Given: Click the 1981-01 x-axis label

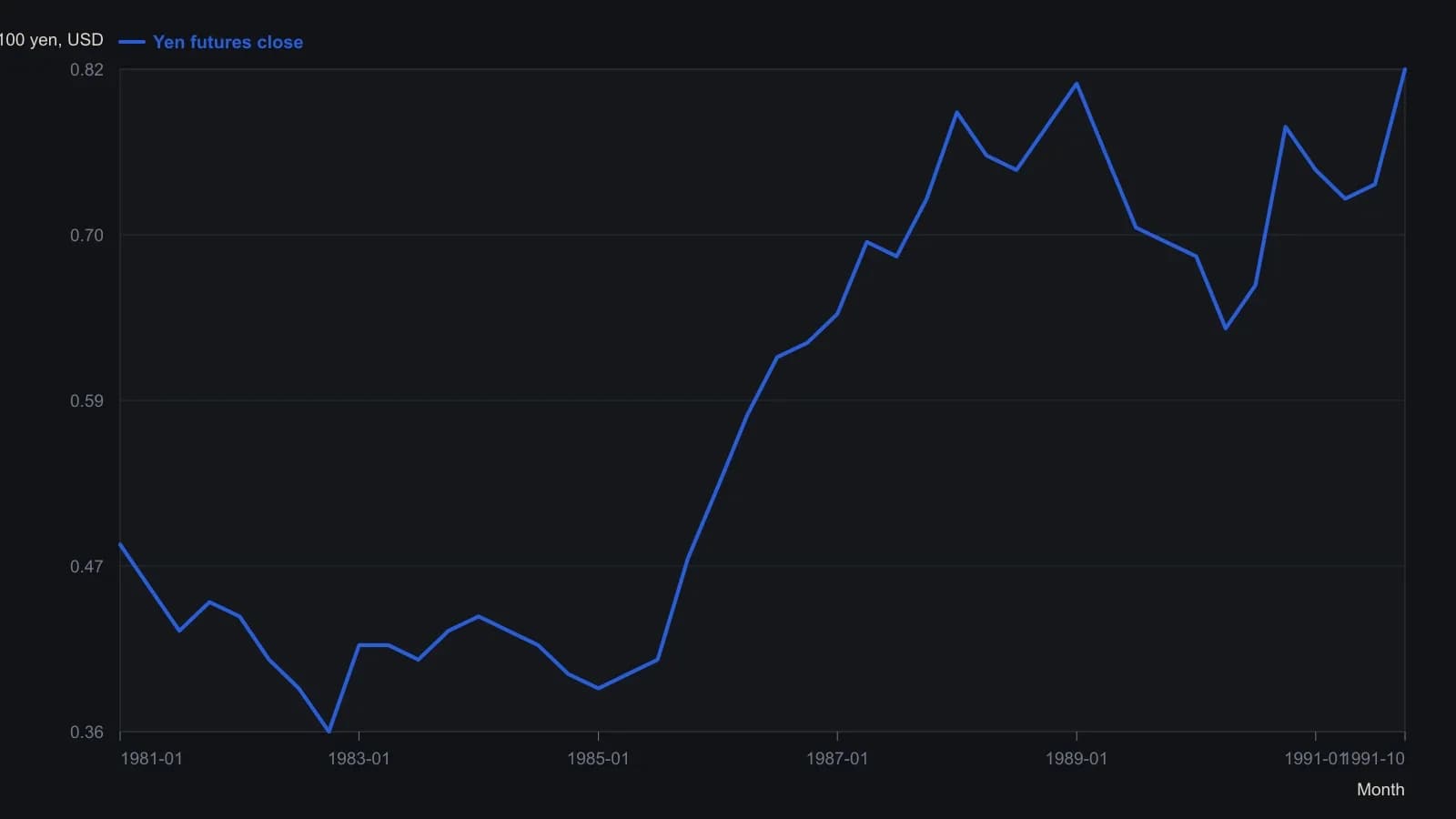Looking at the screenshot, I should click(151, 759).
